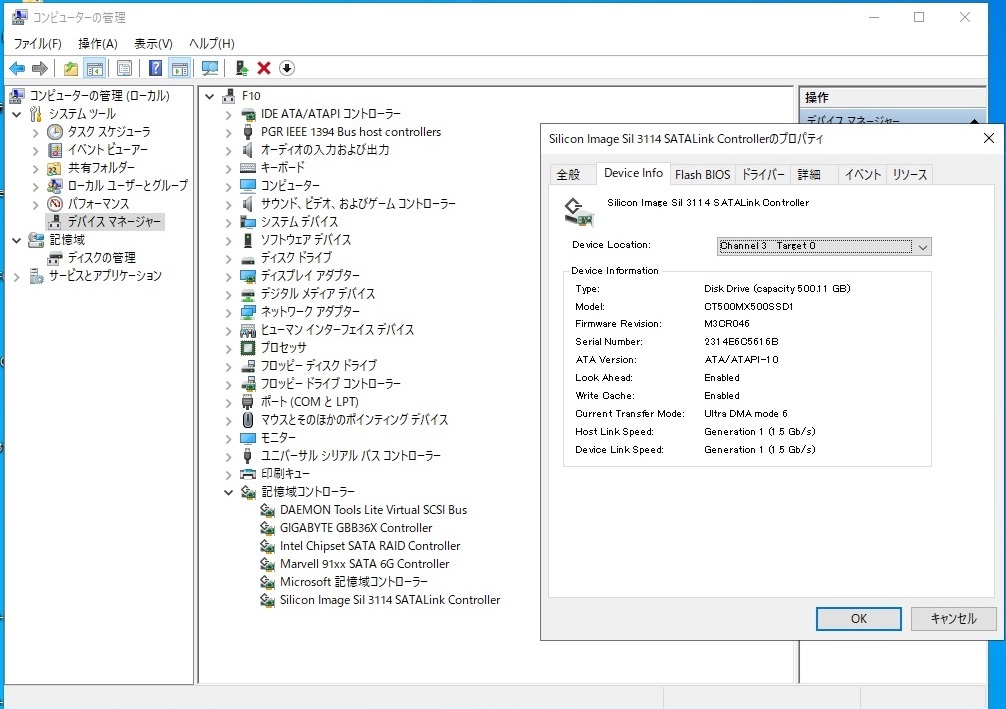1006x709 pixels.
Task: Click the プロセッサ processor device icon
Action: (x=248, y=348)
